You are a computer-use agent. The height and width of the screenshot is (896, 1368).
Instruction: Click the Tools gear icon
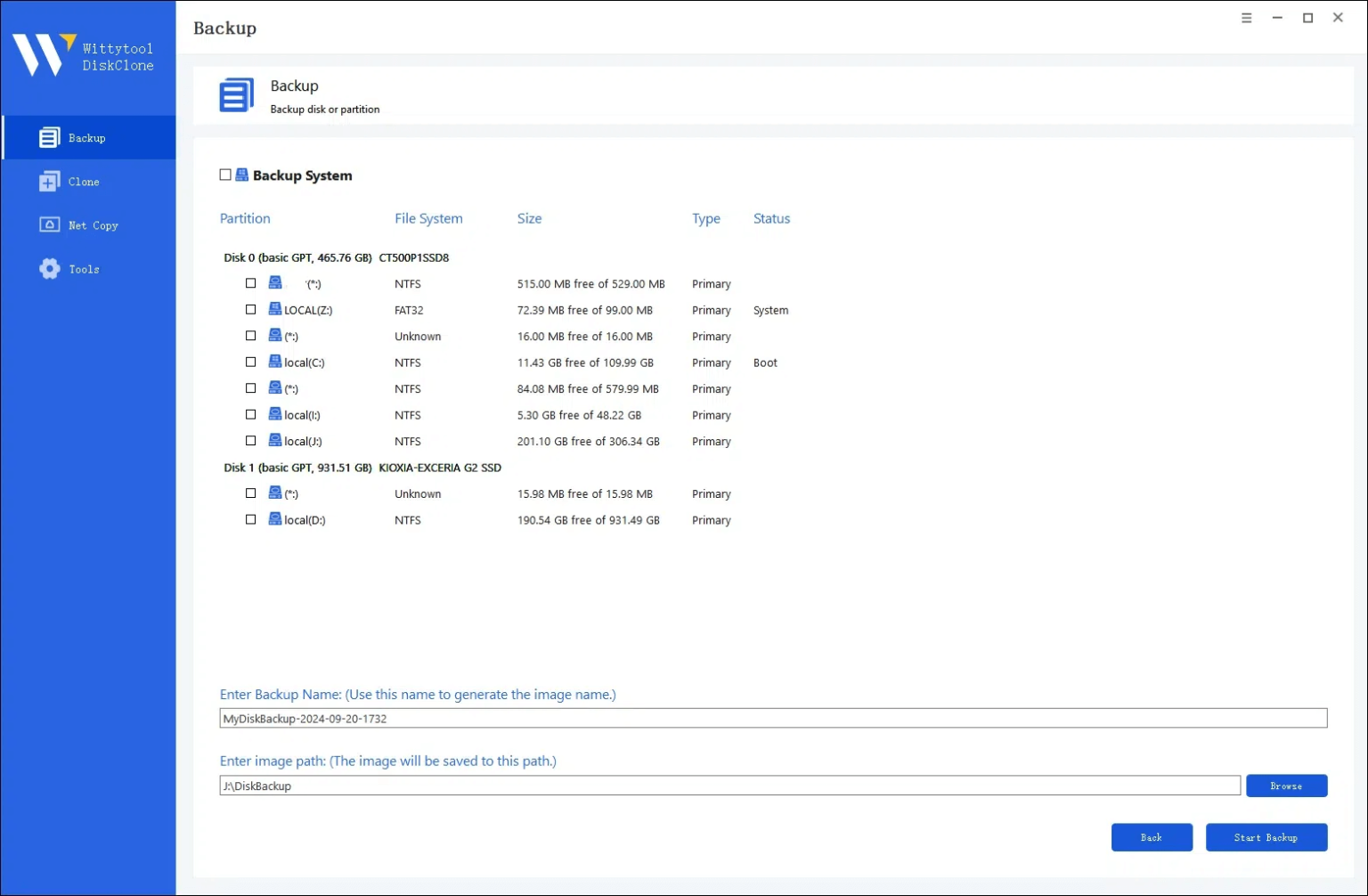tap(49, 269)
